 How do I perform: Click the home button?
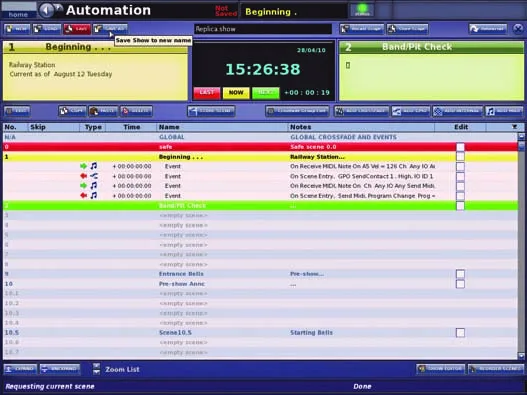coord(18,10)
